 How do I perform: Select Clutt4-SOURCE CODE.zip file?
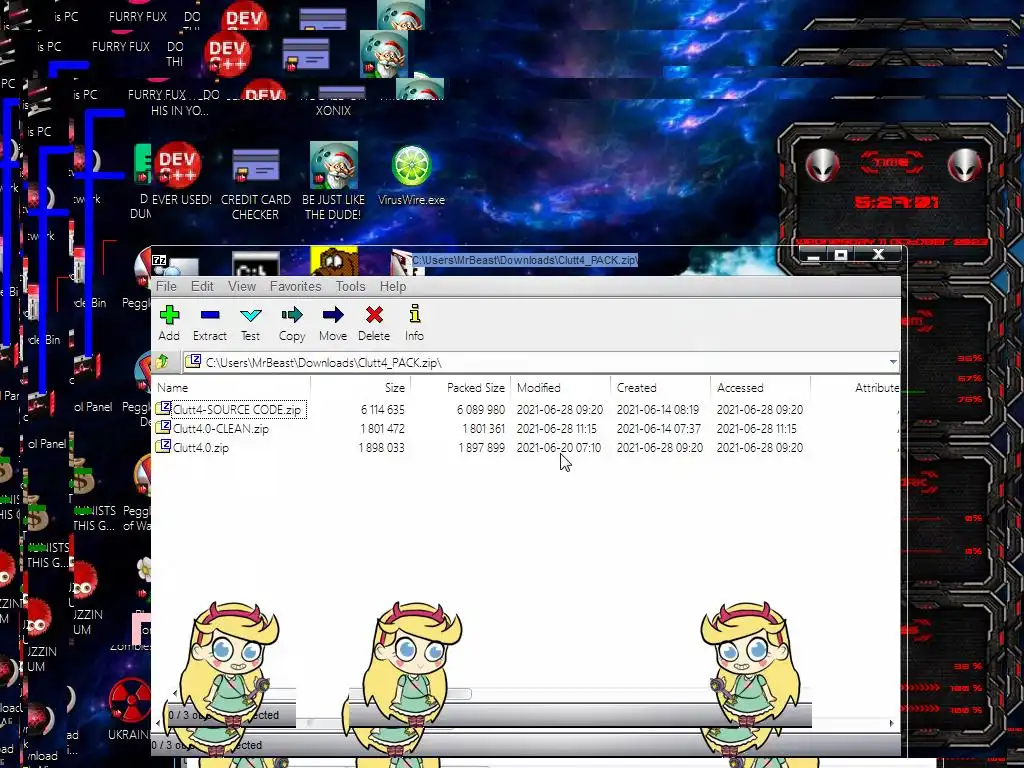point(236,409)
